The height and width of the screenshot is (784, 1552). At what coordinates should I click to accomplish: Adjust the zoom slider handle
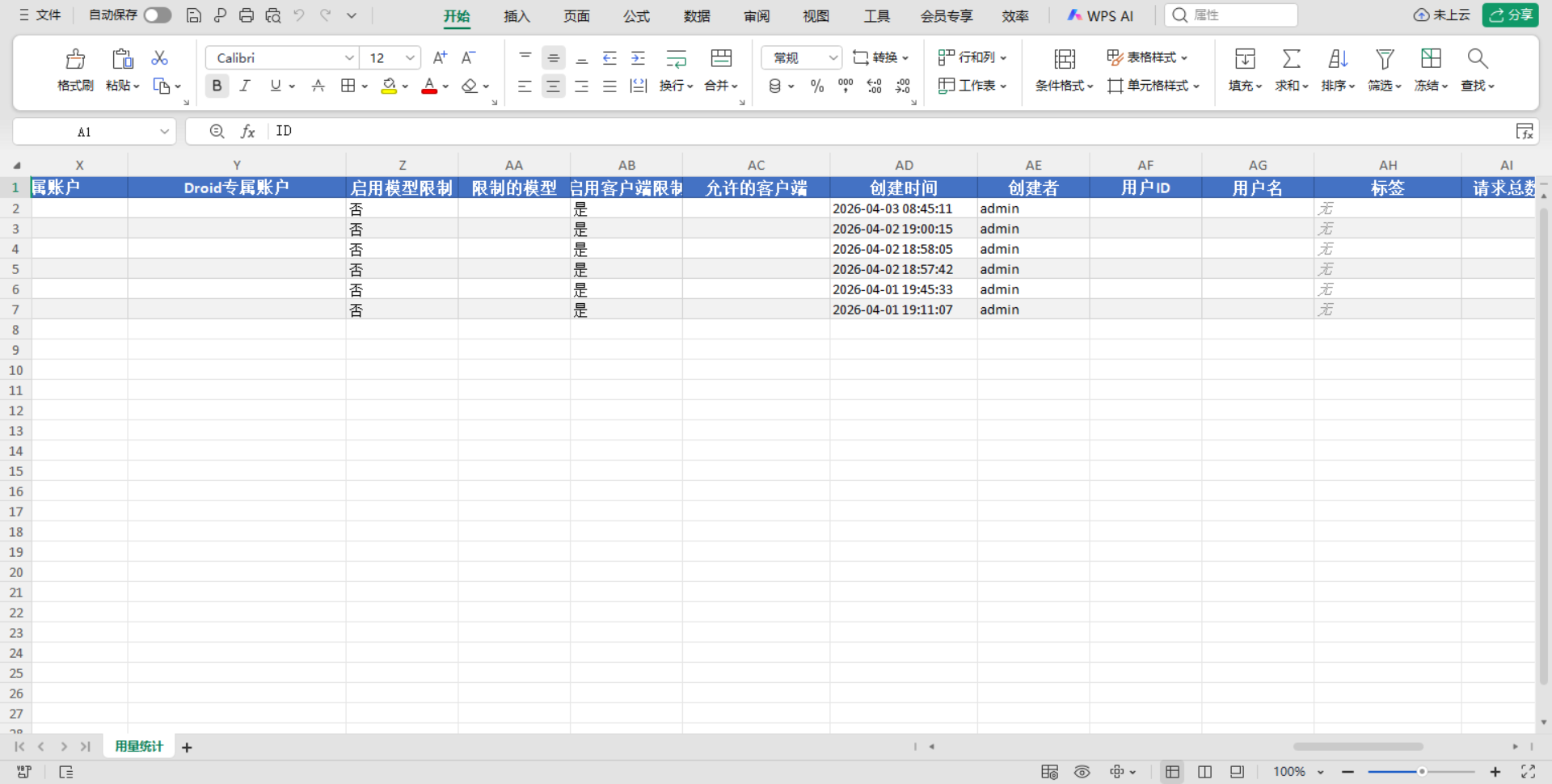(1422, 772)
